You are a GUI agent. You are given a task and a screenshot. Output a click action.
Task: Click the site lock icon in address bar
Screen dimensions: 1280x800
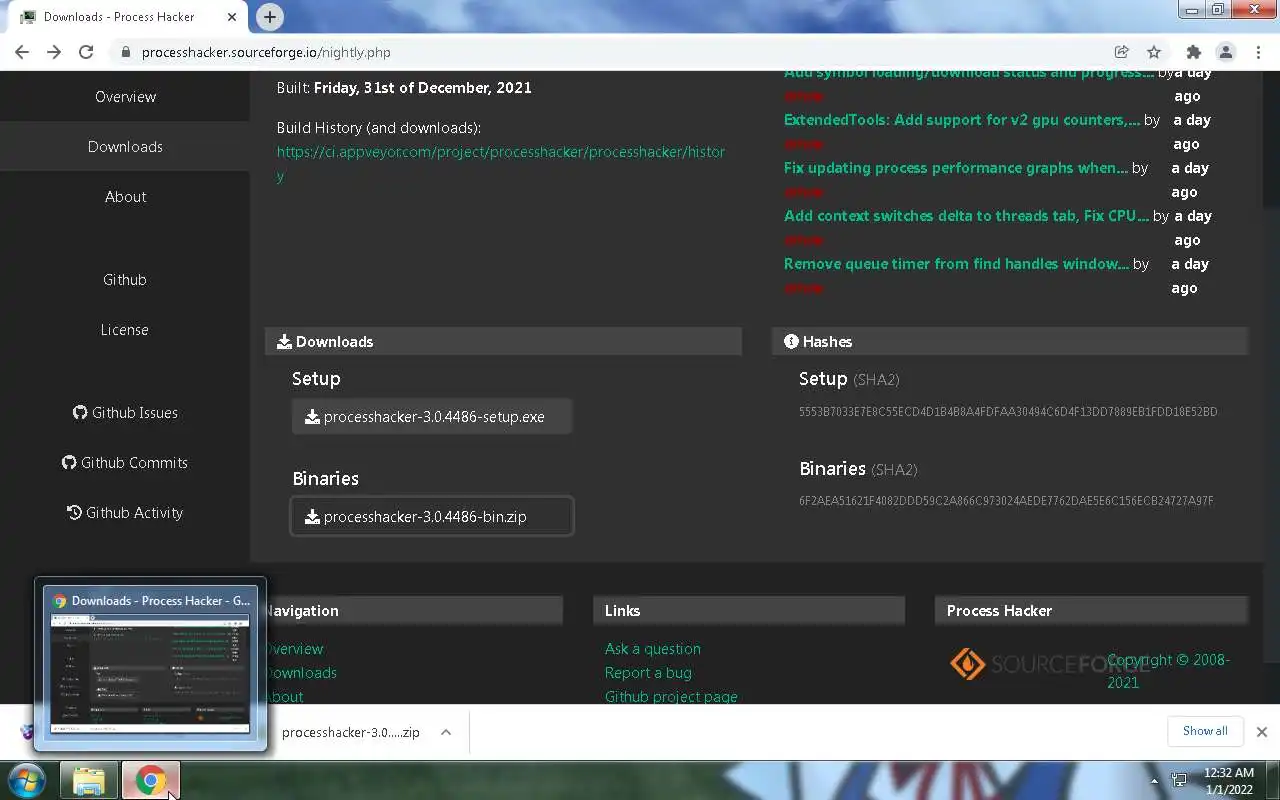tap(126, 52)
